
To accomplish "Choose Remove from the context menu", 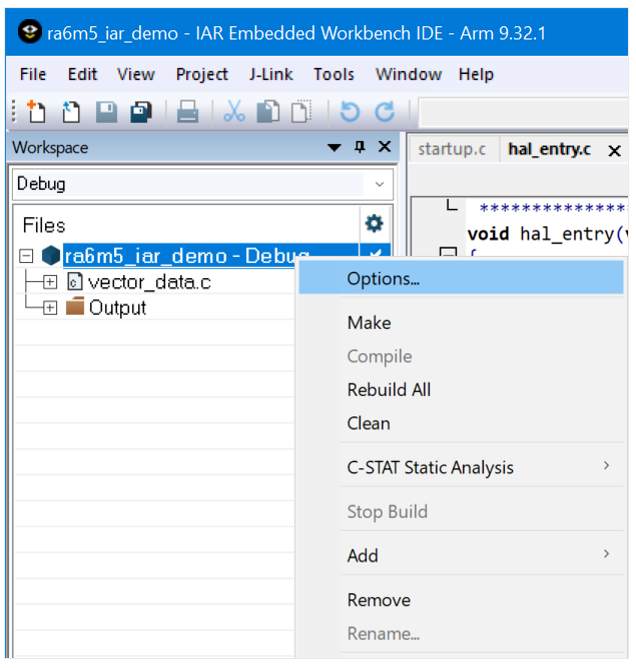I will pyautogui.click(x=461, y=600).
